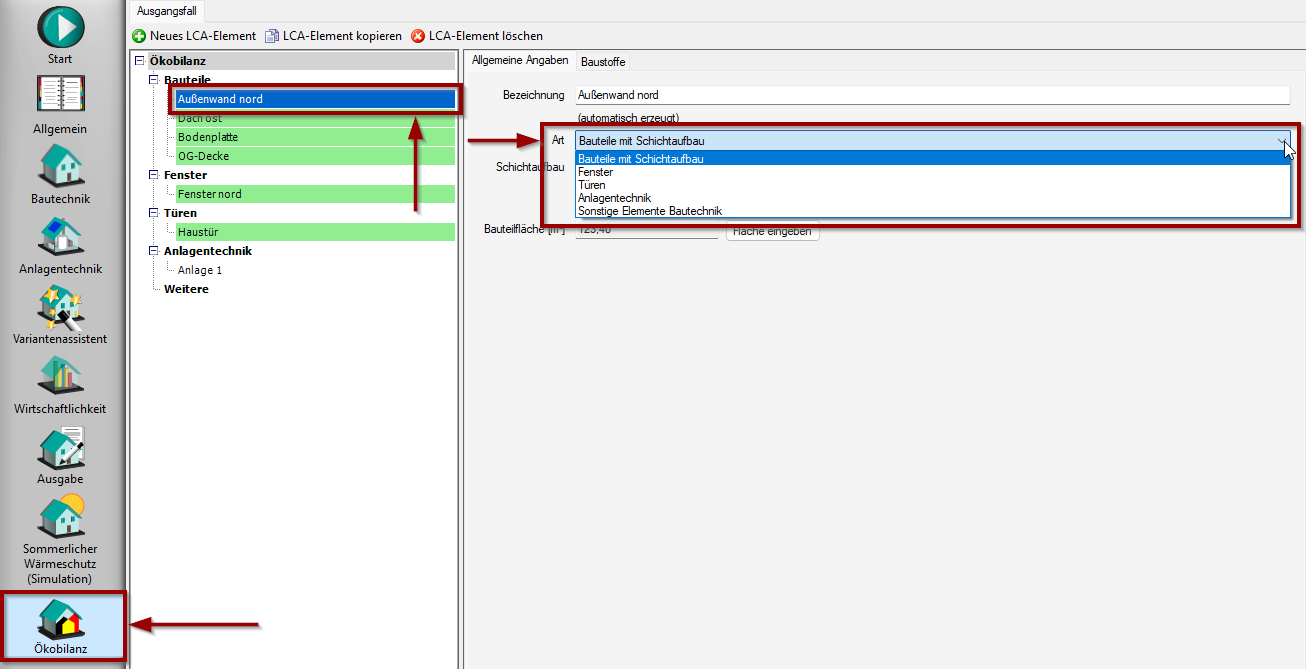The height and width of the screenshot is (669, 1306).
Task: Open Sommerlicher Wärmeschutz simulation icon
Action: [x=61, y=517]
